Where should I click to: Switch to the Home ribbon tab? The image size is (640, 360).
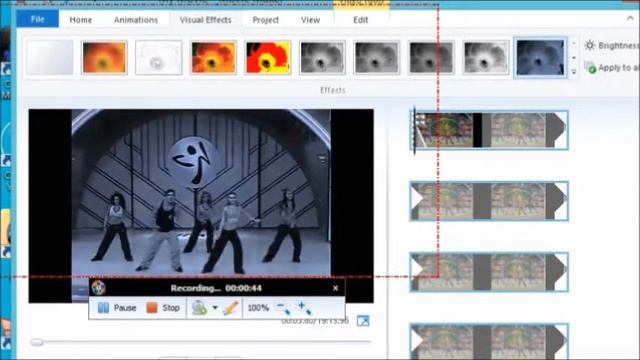[x=80, y=20]
